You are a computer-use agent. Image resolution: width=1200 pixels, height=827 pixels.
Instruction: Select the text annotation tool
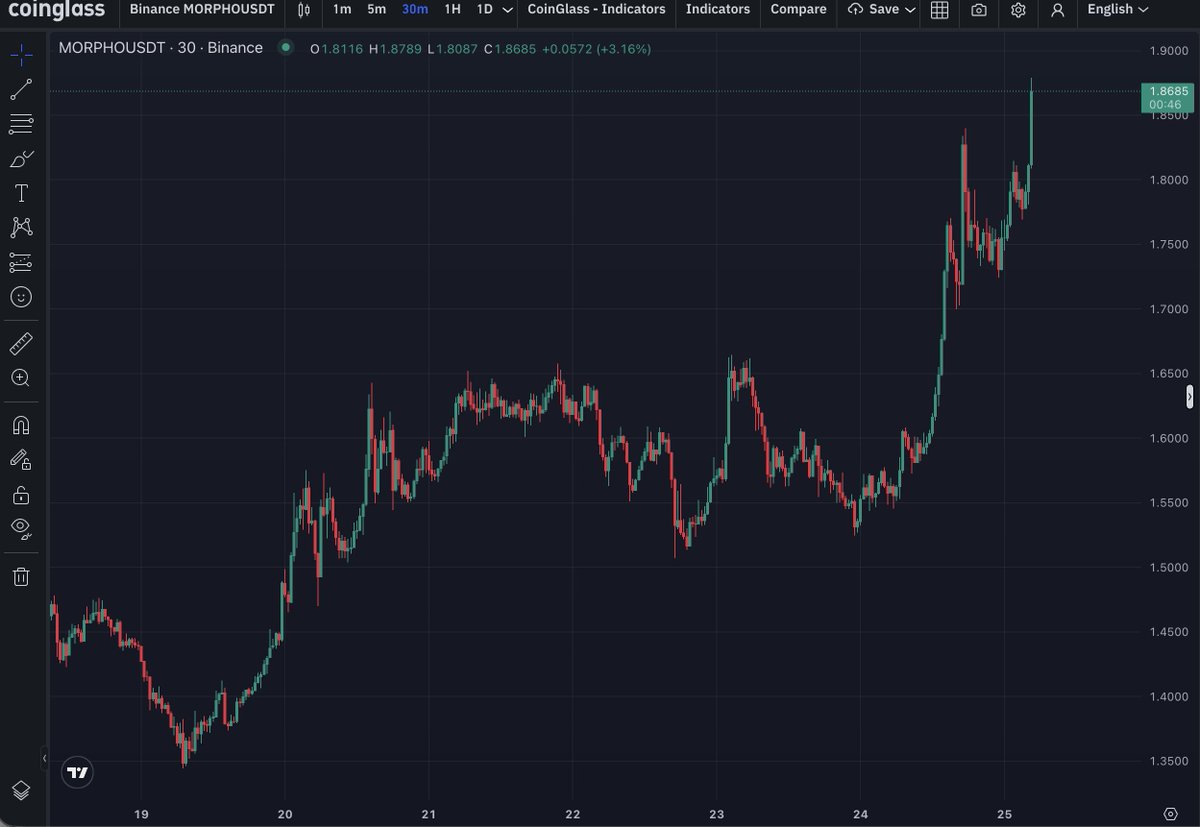(x=21, y=192)
